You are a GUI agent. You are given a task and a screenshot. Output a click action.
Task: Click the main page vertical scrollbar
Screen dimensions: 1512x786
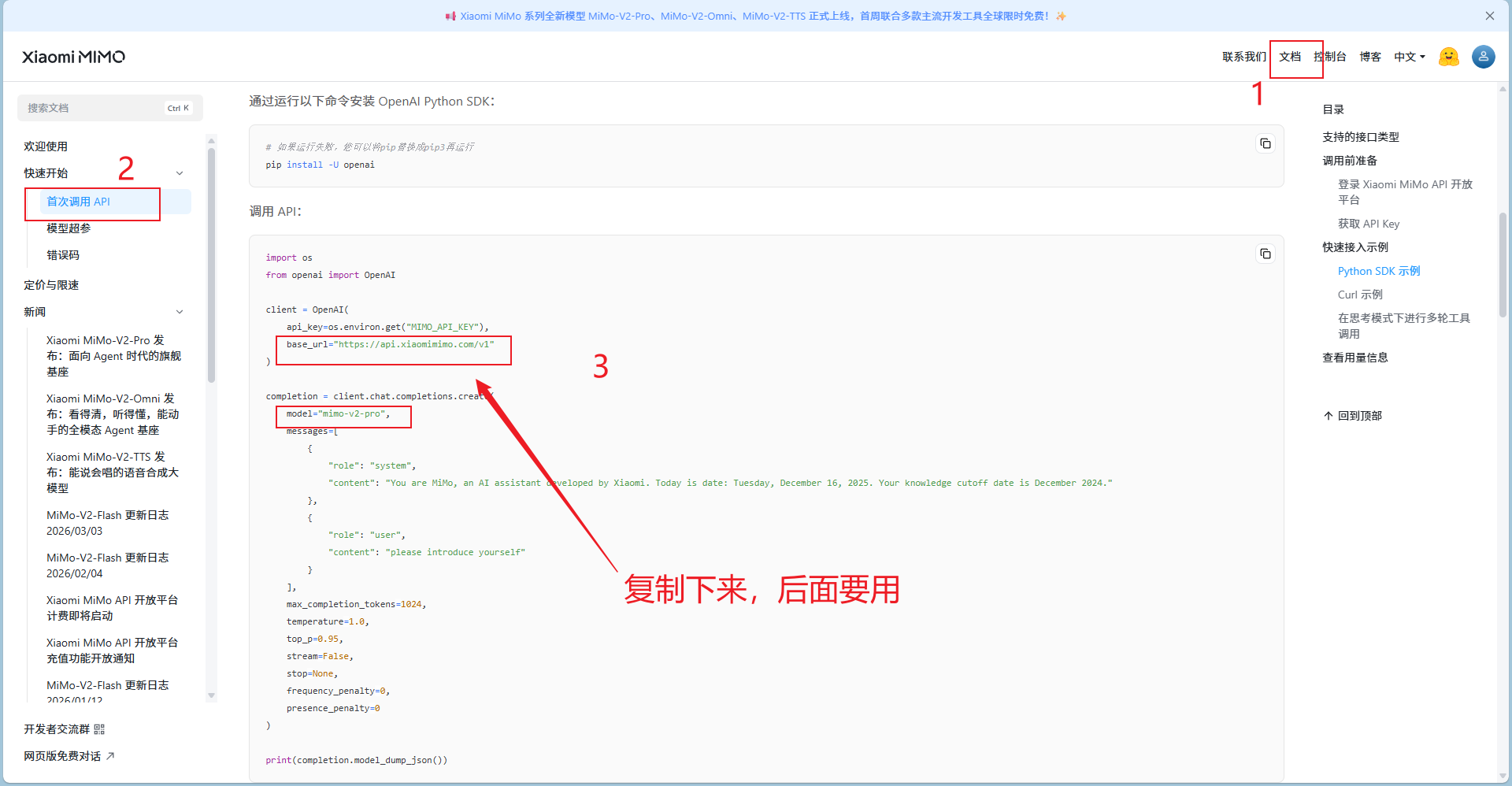click(1503, 264)
